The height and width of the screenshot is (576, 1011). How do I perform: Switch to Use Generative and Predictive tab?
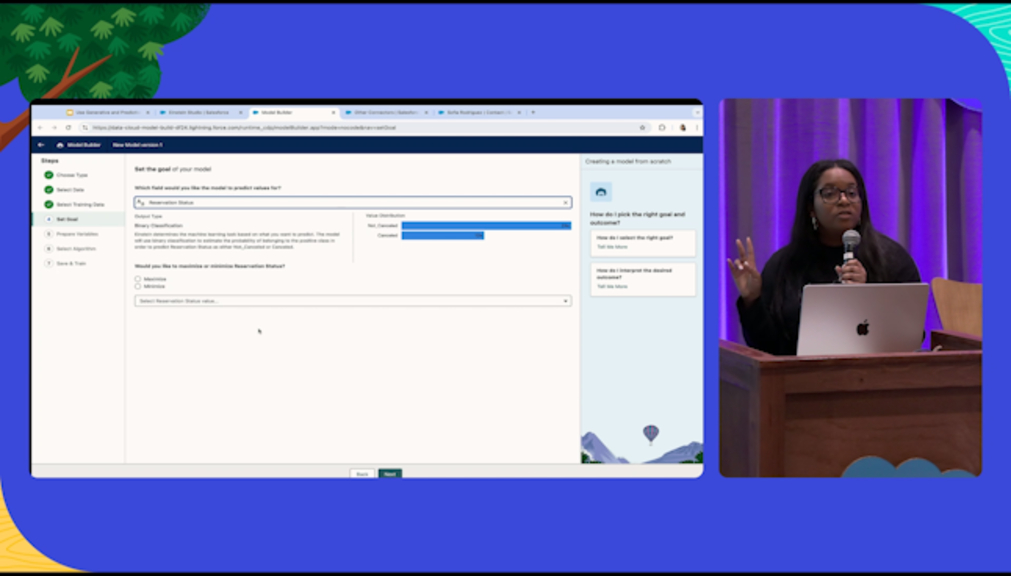[x=108, y=112]
